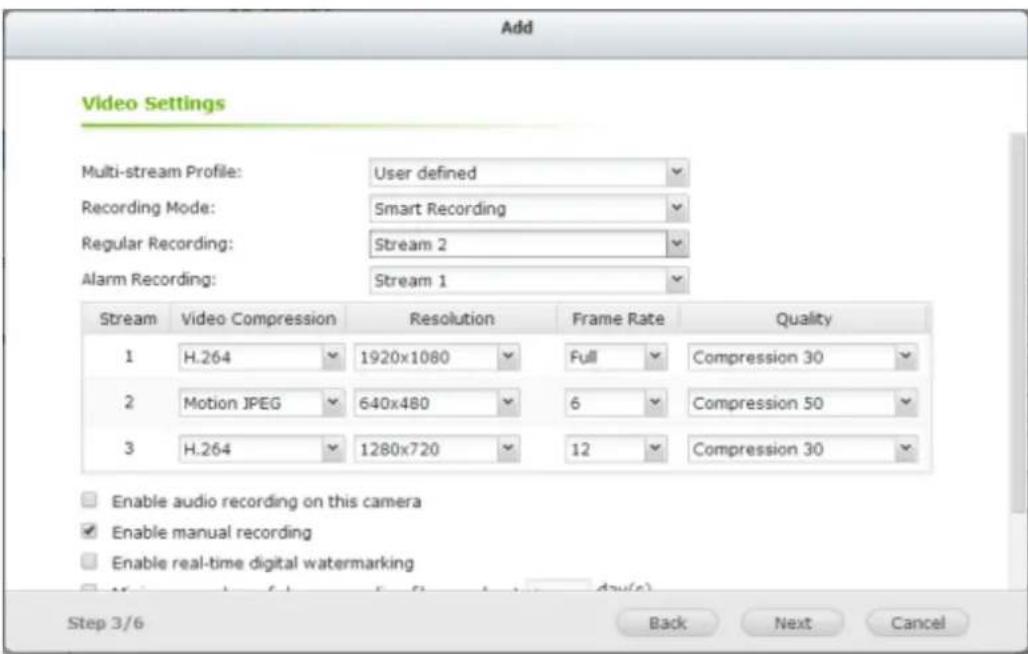Proceed with the Next button

(792, 623)
